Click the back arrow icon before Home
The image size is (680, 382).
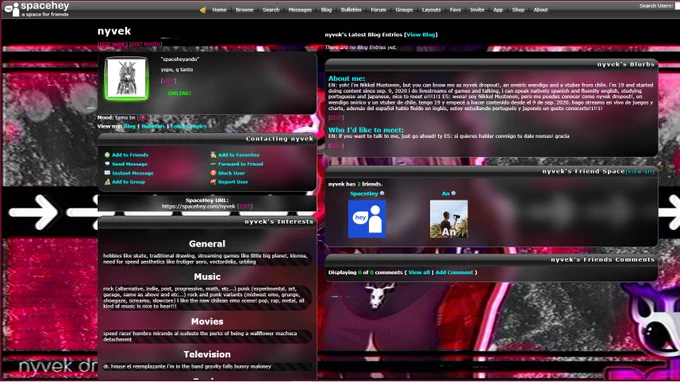[203, 10]
